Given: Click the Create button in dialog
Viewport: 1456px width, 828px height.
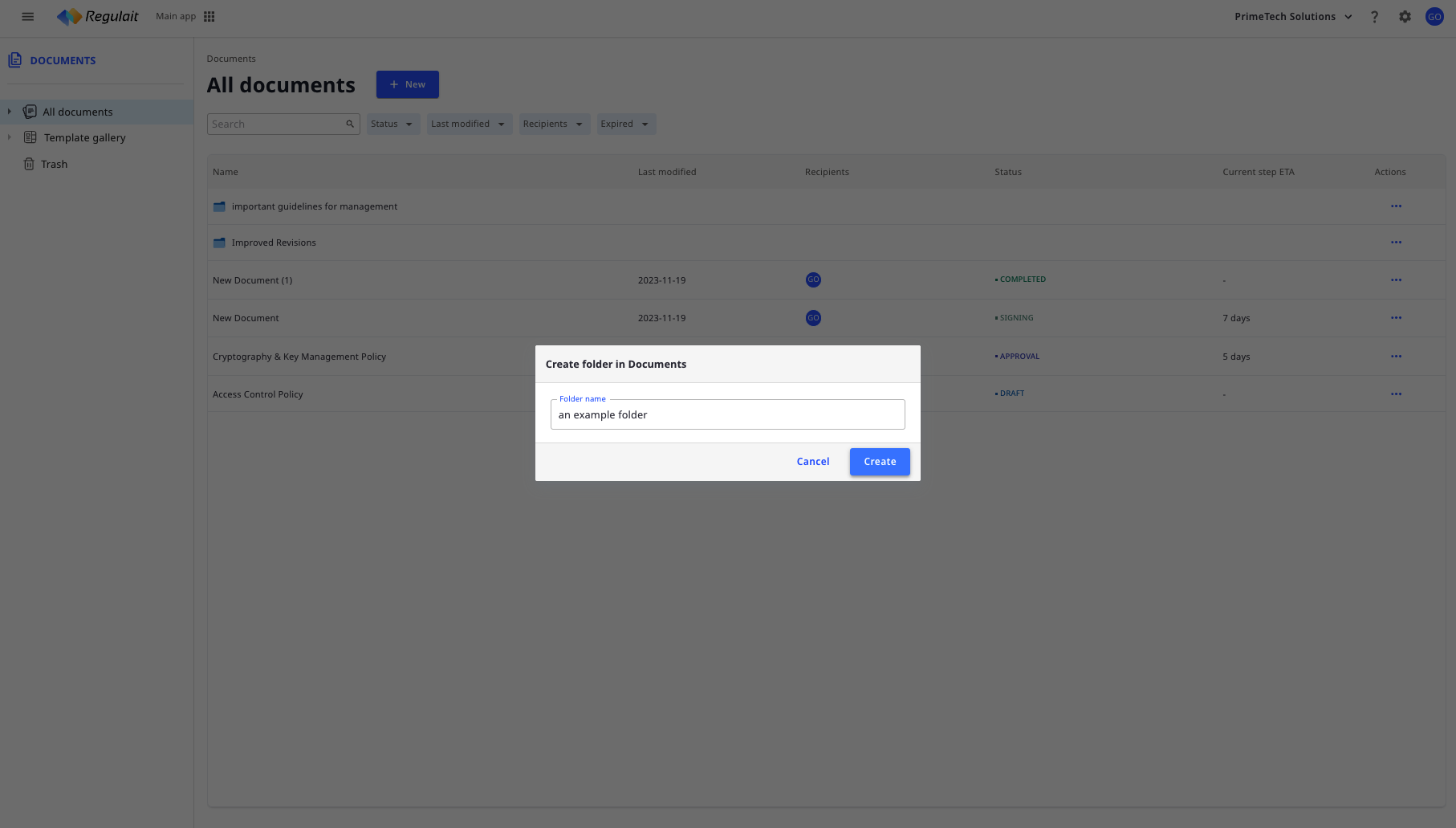Looking at the screenshot, I should pos(880,462).
